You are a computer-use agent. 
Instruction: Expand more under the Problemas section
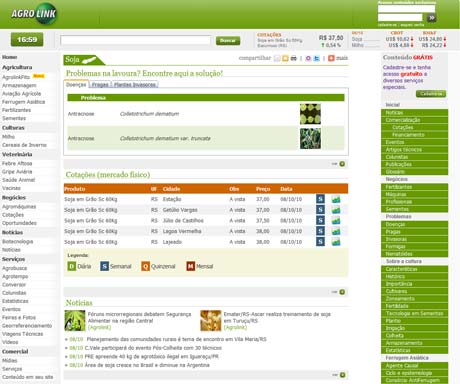pos(342,164)
